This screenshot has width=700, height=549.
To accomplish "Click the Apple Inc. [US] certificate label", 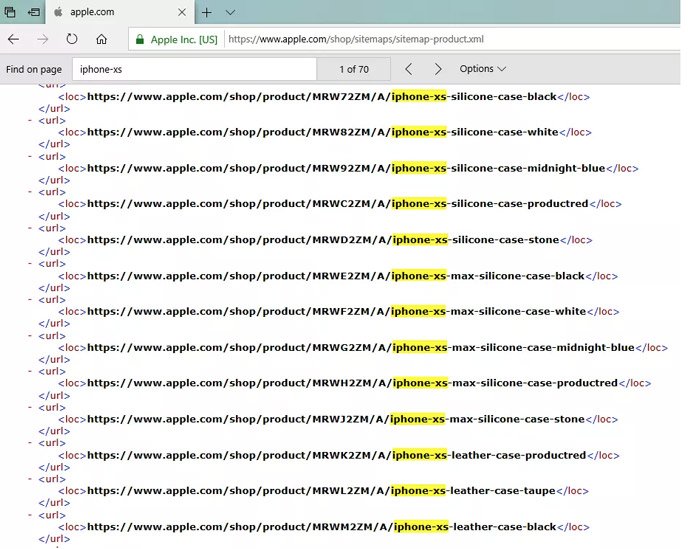I will point(184,40).
